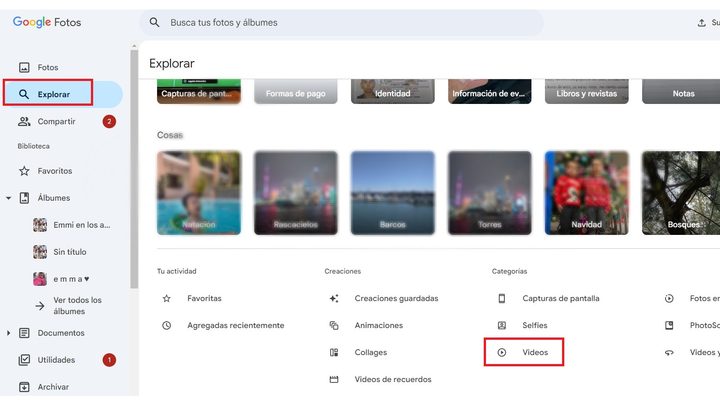Screen dimensions: 720x405
Task: Open Compartir in the sidebar
Action: click(56, 121)
